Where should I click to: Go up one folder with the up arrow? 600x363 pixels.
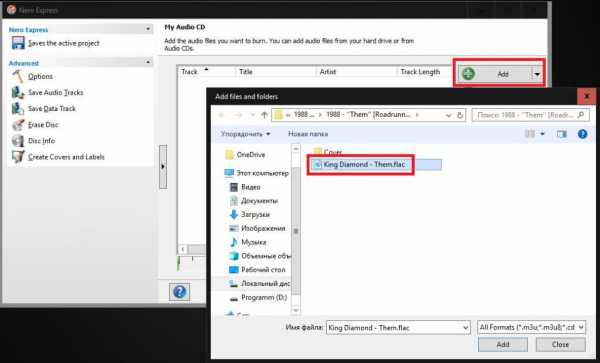pyautogui.click(x=264, y=115)
